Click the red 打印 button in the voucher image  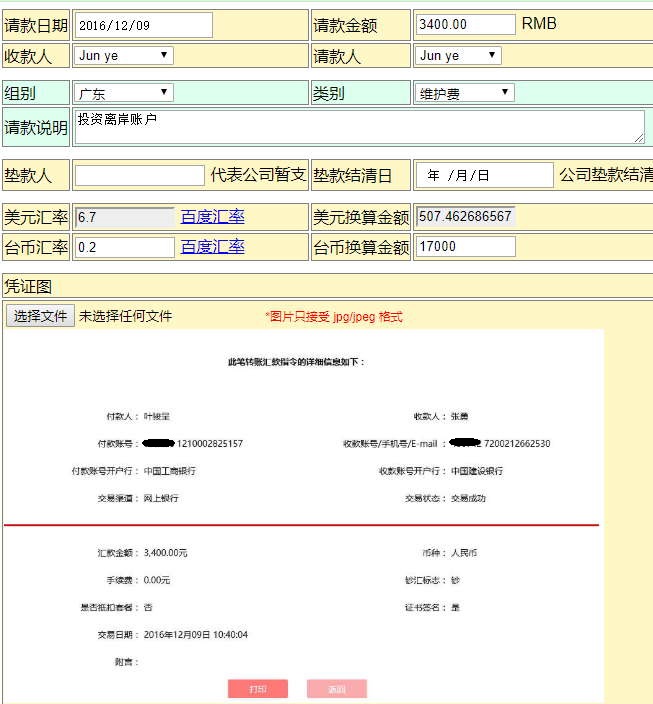258,689
